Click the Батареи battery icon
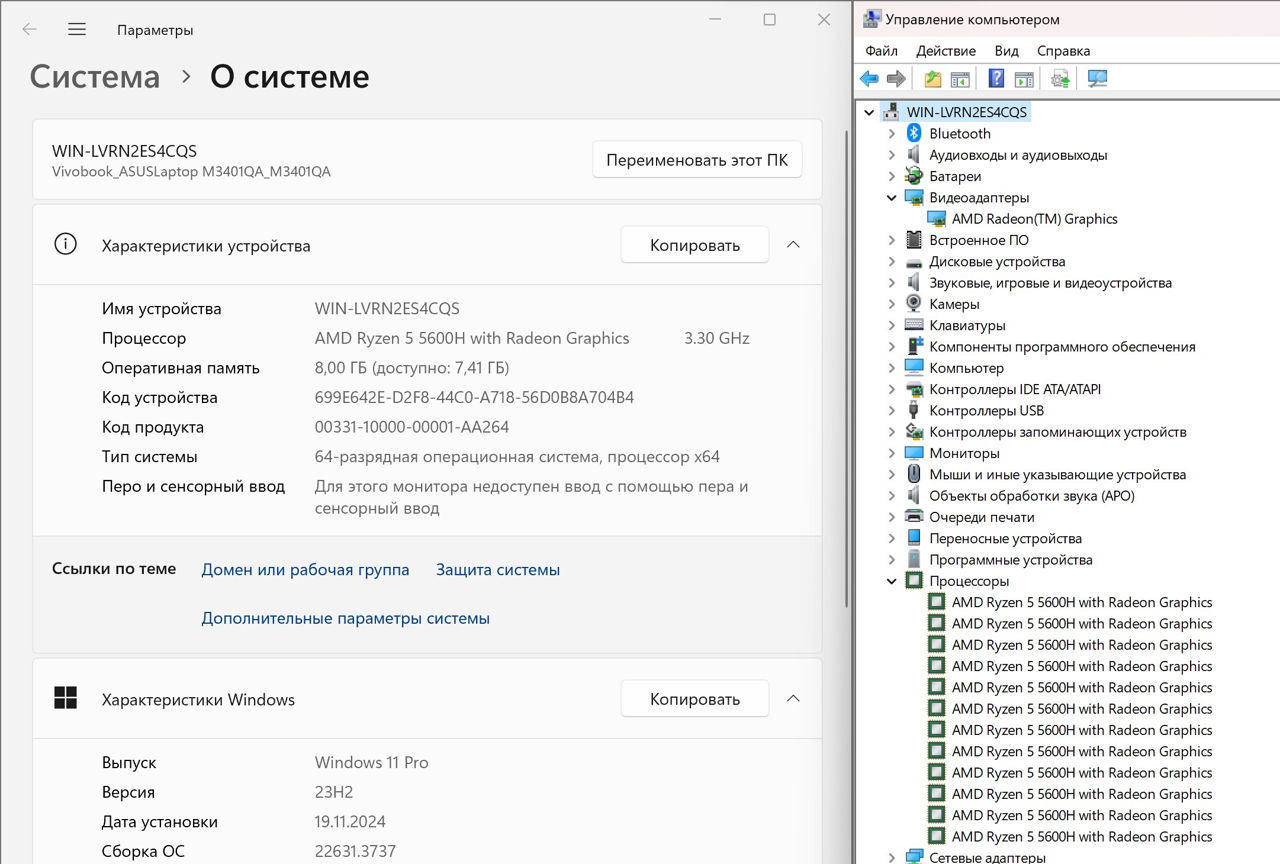The width and height of the screenshot is (1280, 864). [913, 176]
